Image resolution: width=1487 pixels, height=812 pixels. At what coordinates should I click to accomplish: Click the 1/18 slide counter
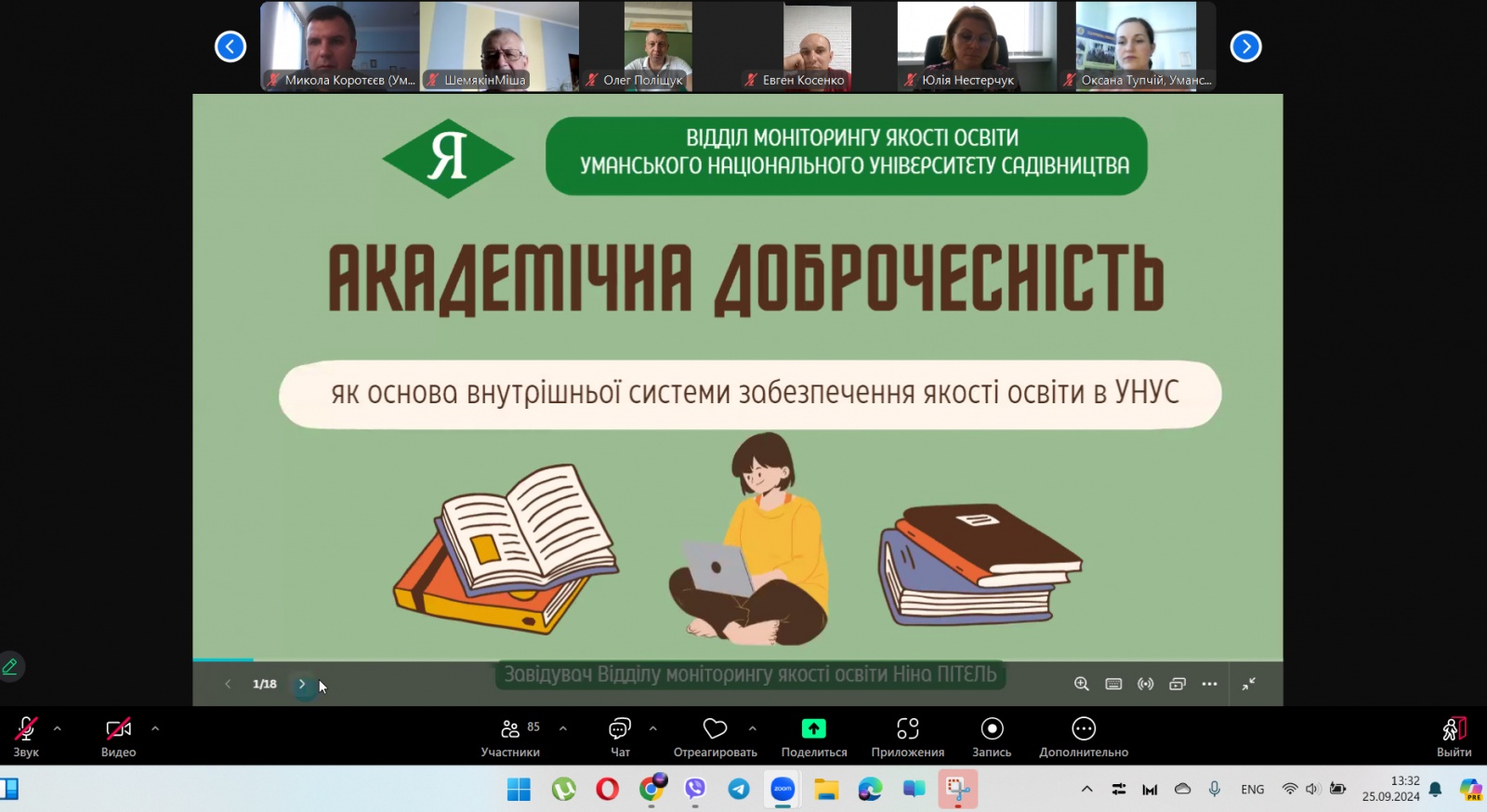coord(265,684)
